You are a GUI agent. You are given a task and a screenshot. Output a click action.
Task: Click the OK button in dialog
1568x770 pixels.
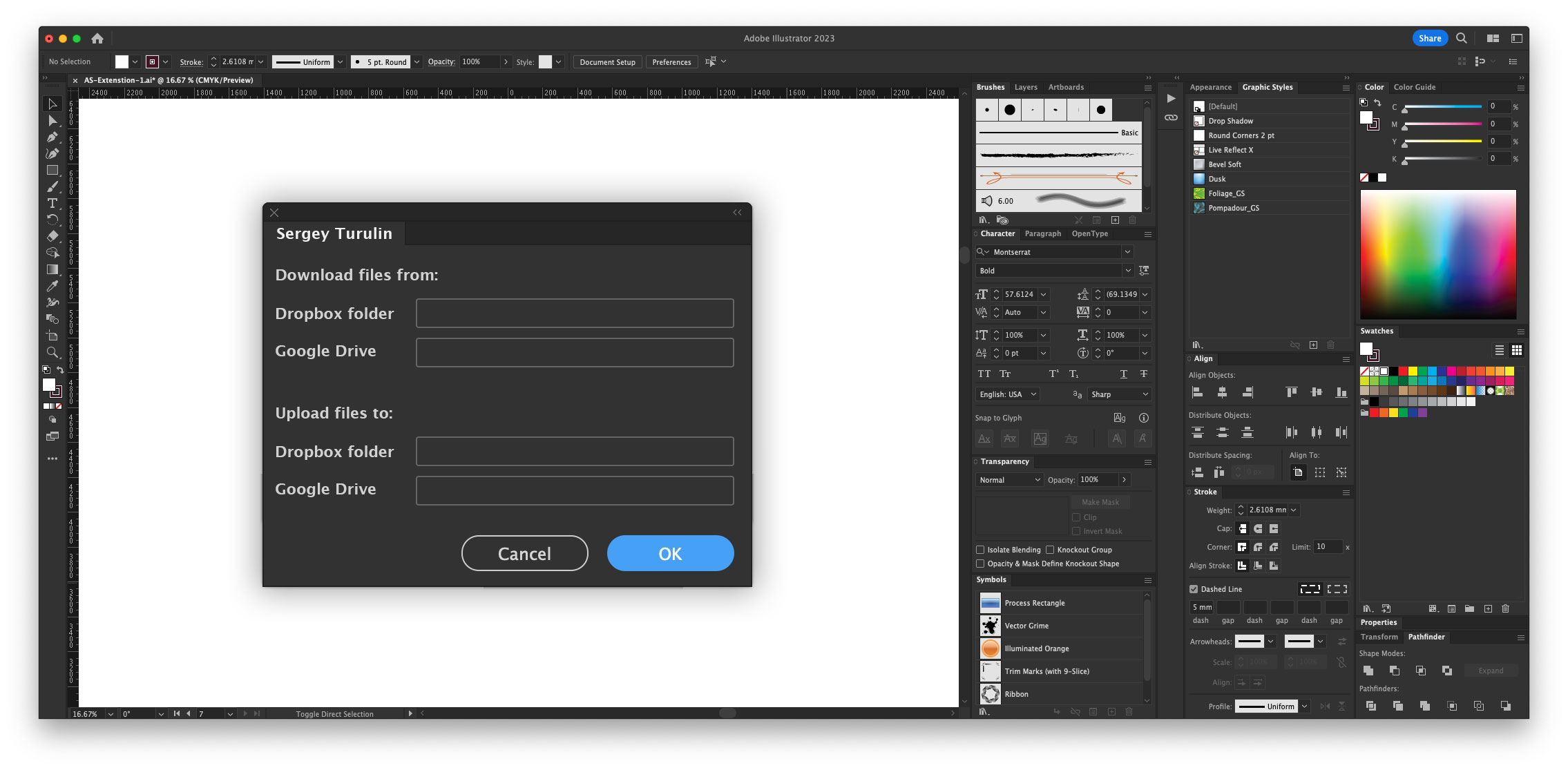click(x=670, y=553)
